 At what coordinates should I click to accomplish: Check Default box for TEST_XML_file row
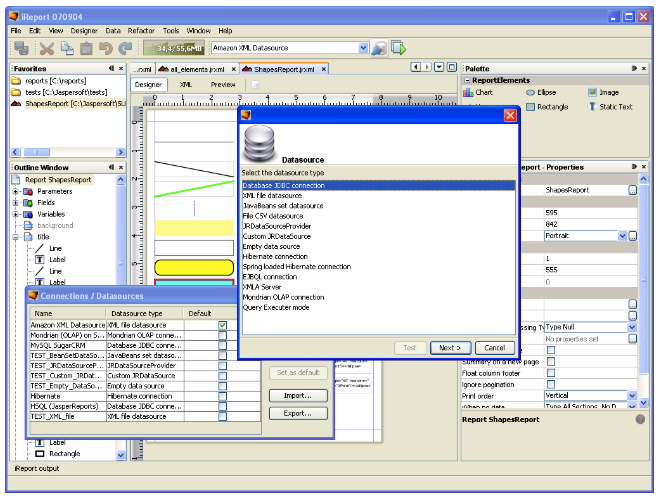222,416
